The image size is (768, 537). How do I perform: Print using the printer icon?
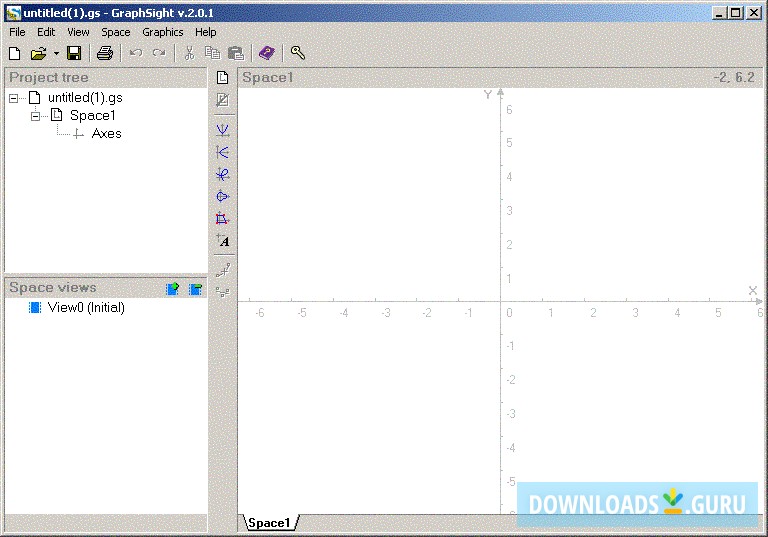click(104, 53)
